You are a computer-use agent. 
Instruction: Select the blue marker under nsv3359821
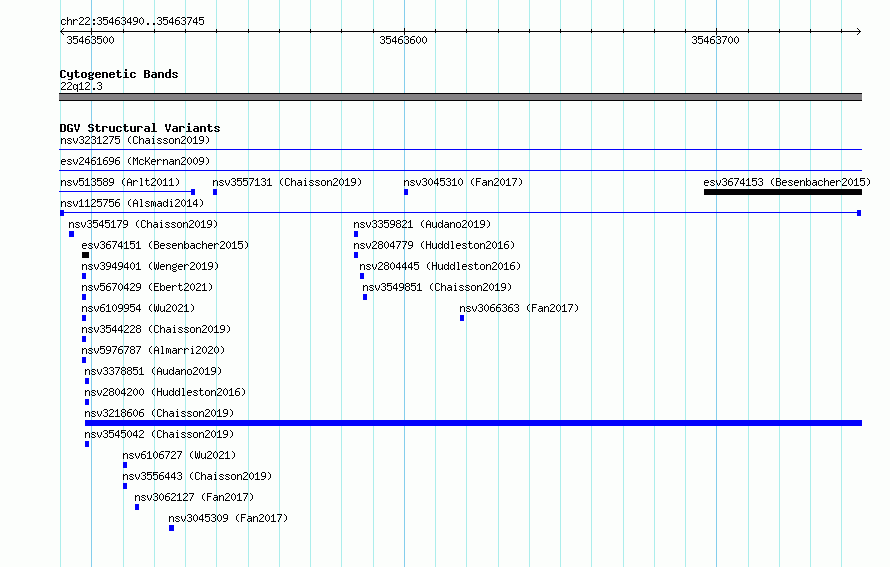pos(356,234)
